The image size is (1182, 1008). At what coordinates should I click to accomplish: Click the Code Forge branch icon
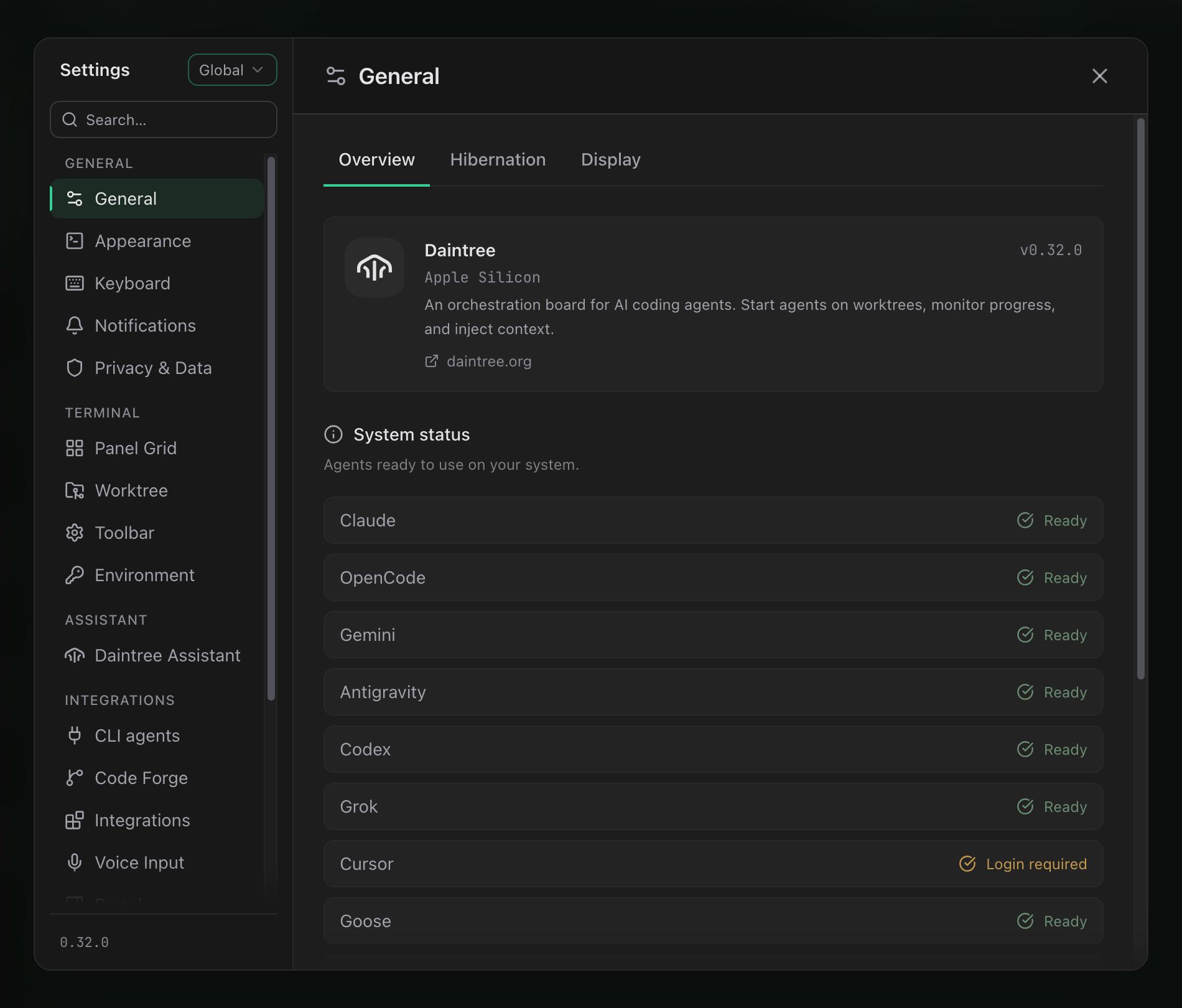point(75,778)
